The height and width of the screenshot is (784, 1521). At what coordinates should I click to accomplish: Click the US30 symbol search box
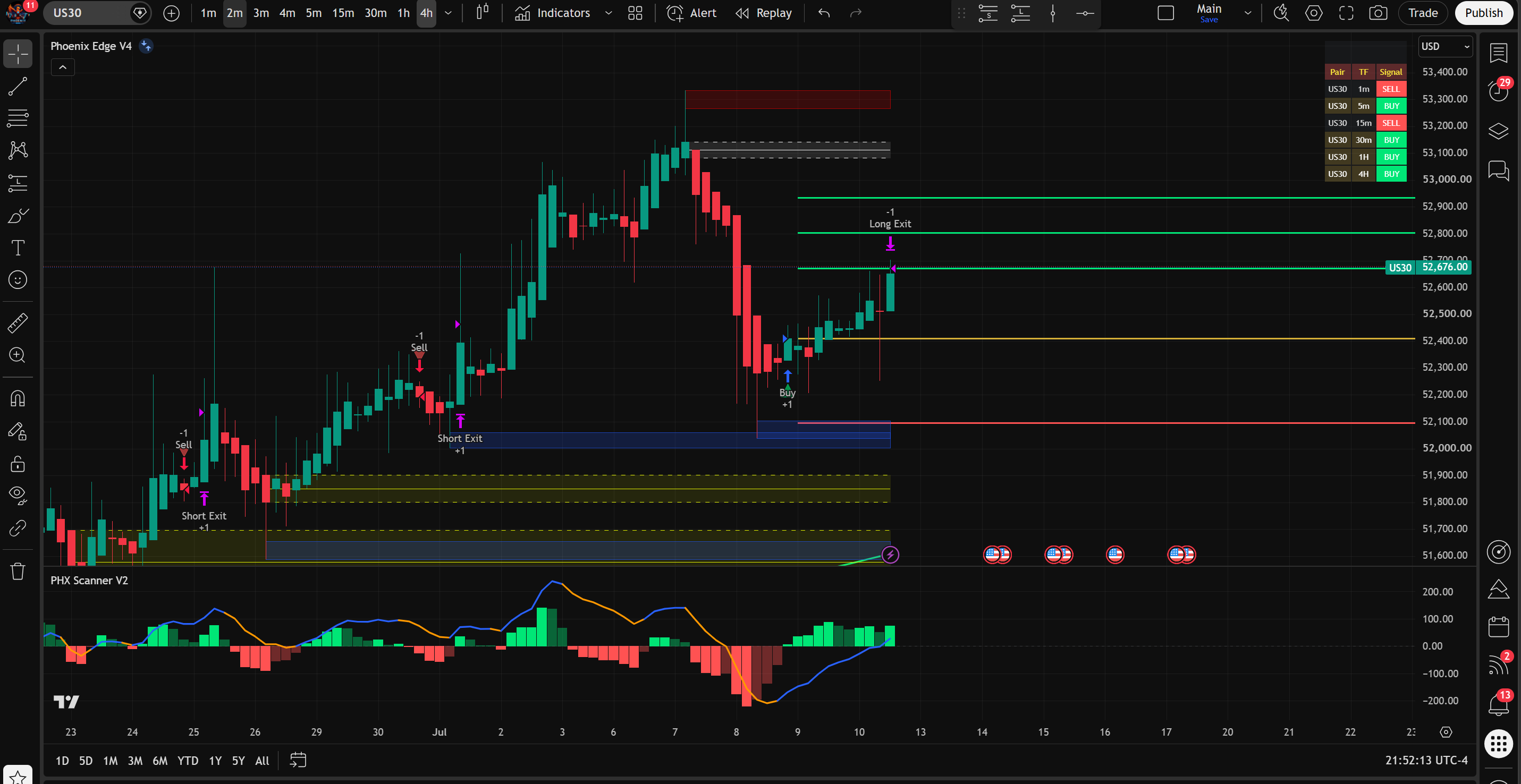point(89,13)
